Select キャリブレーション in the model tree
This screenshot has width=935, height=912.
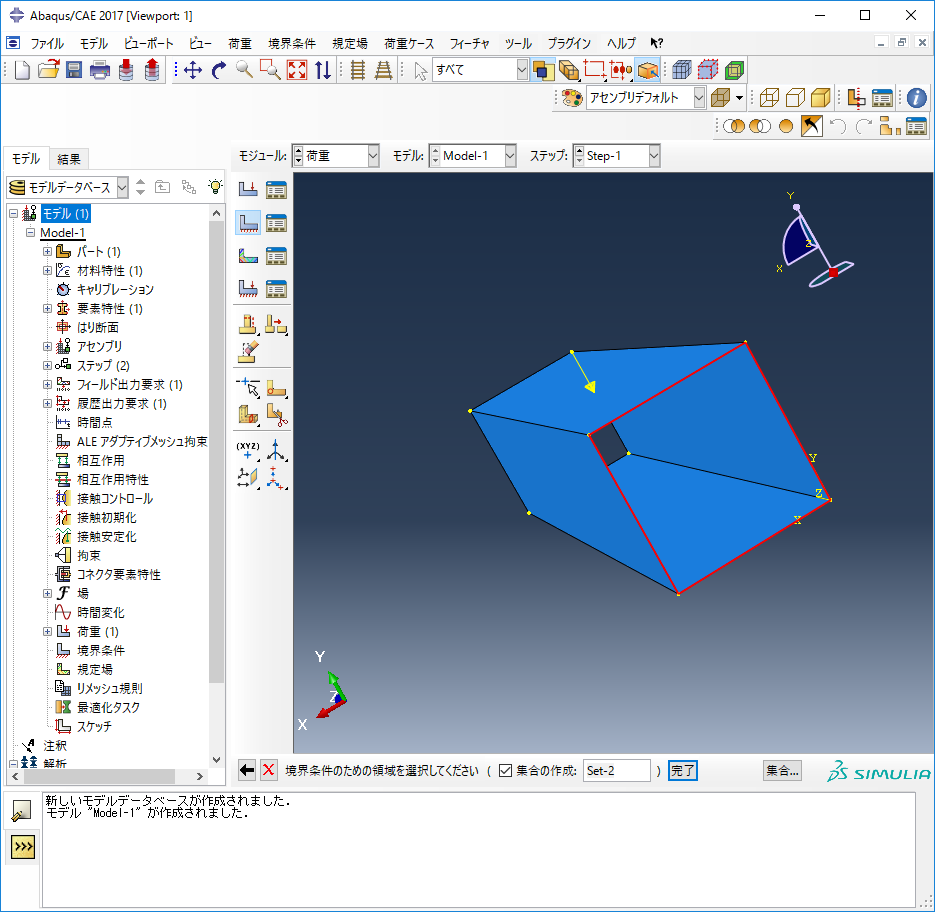(114, 290)
